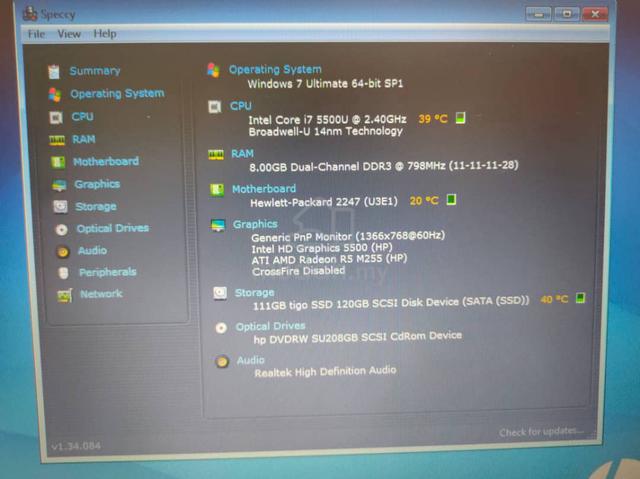The width and height of the screenshot is (640, 479).
Task: Click the Optical Drives heading link in summary
Action: pos(271,326)
